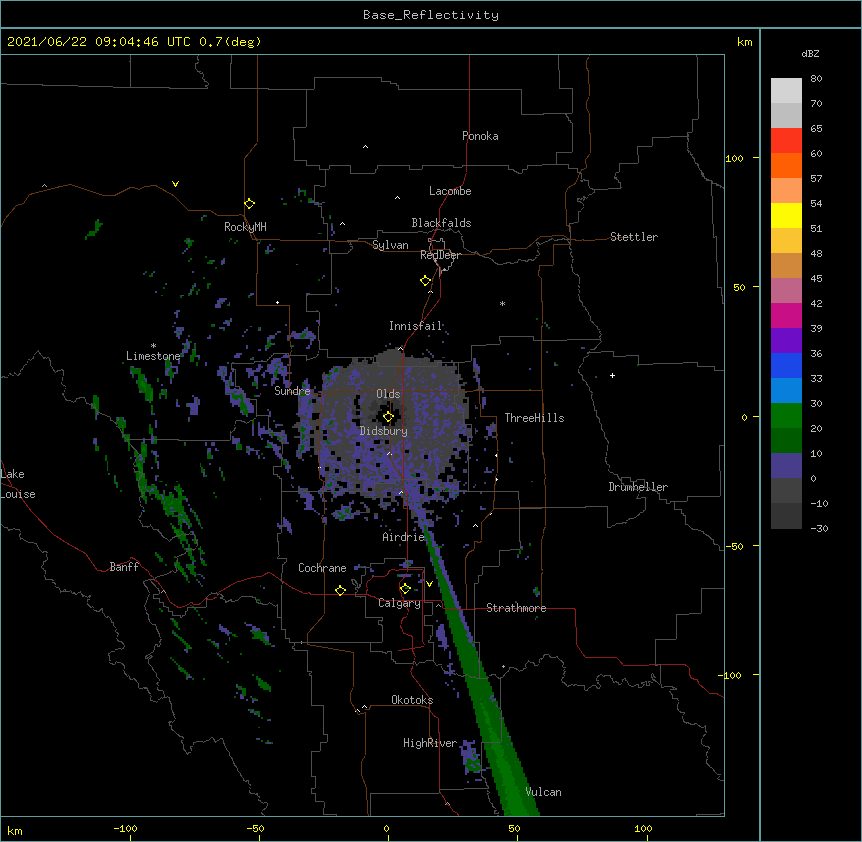Click the Innisfail city label
The height and width of the screenshot is (842, 862).
(x=415, y=326)
